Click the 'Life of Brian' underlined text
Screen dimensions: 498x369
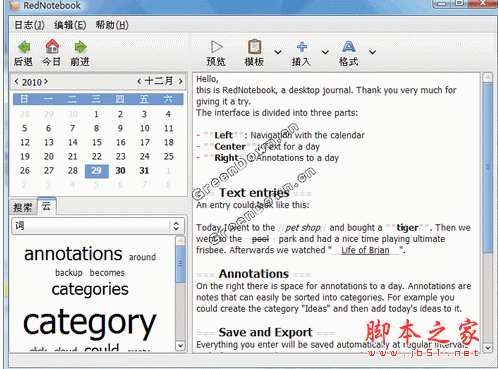coord(365,250)
